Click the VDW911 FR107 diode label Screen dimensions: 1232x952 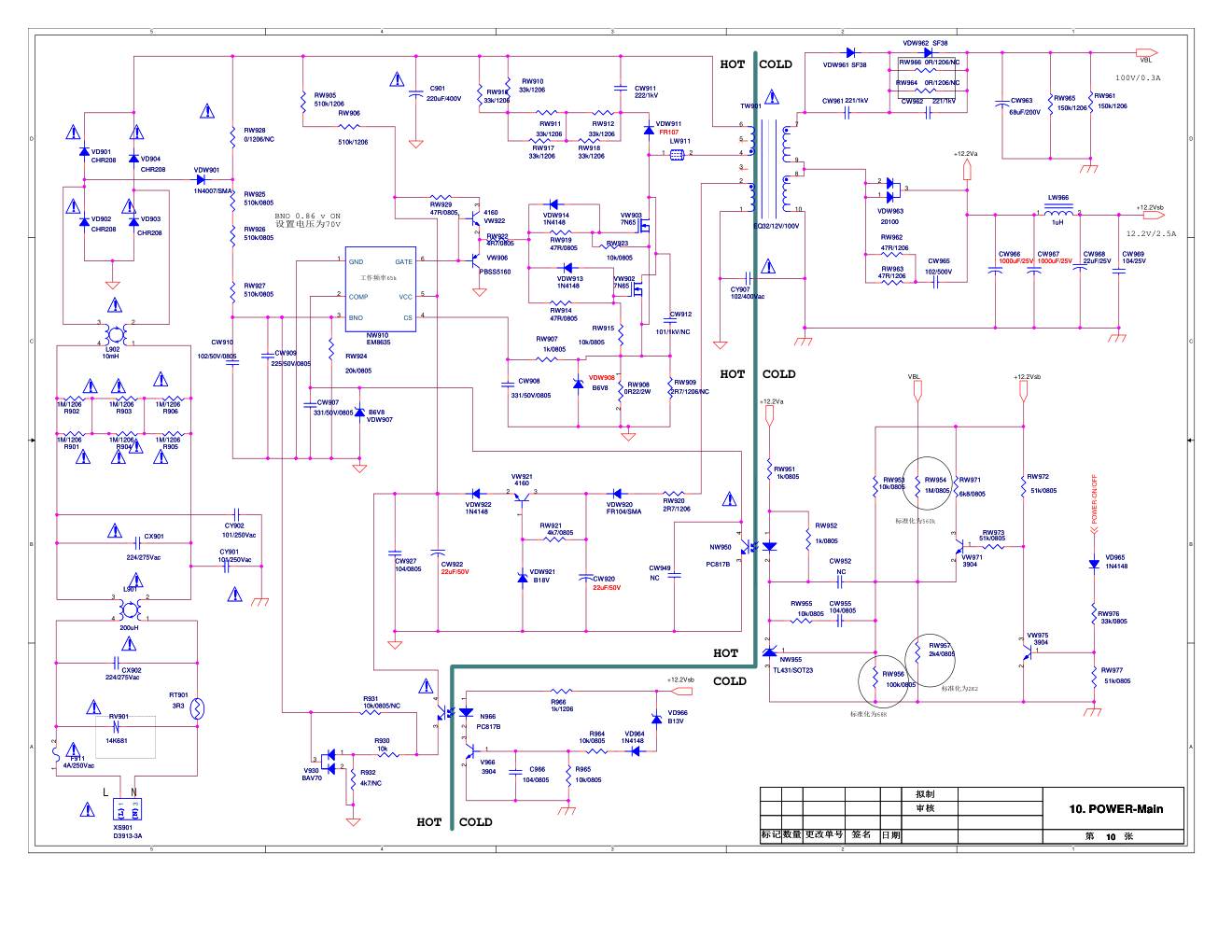(x=668, y=128)
